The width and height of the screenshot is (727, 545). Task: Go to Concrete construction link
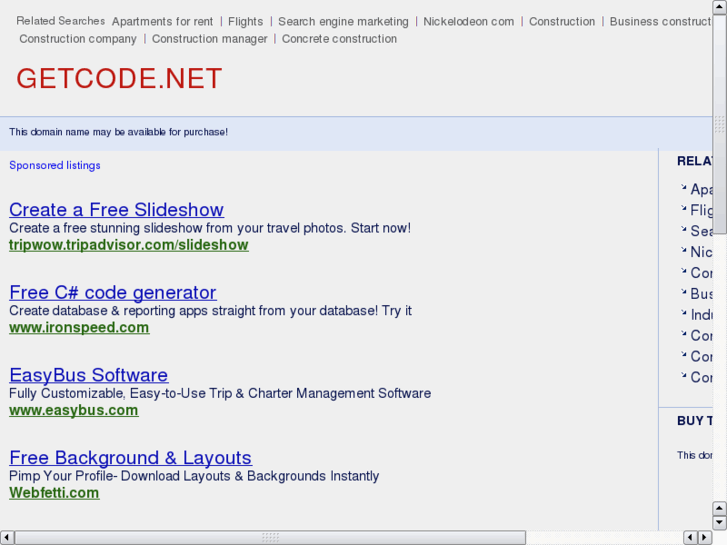[x=339, y=39]
